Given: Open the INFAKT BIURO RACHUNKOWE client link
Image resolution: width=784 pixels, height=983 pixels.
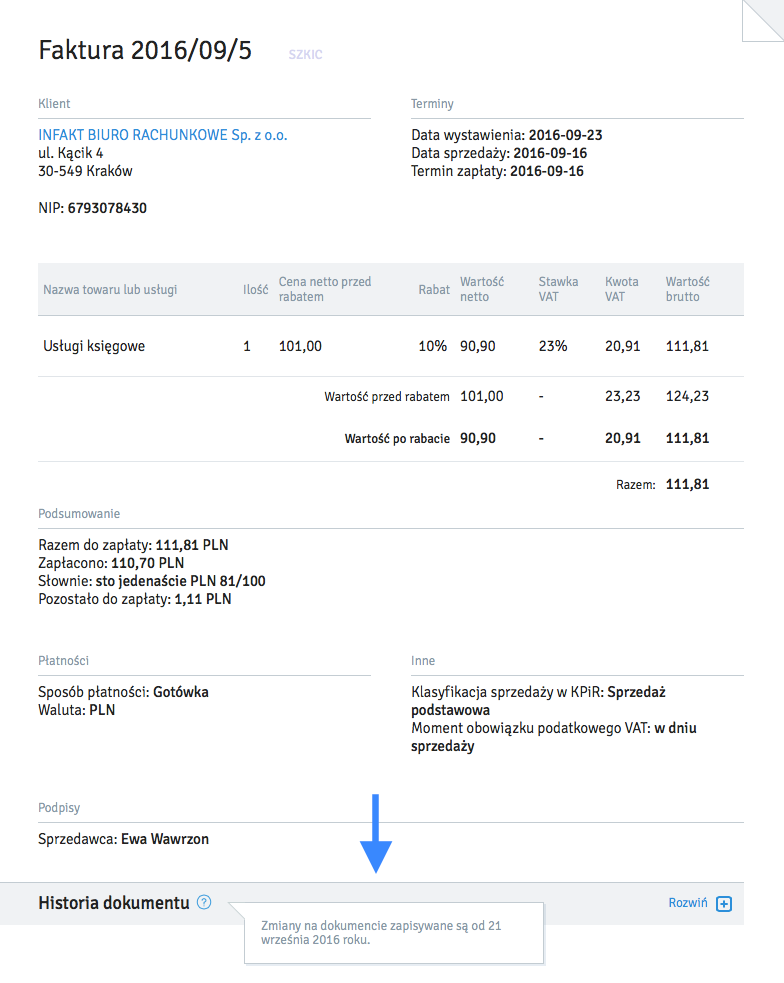Looking at the screenshot, I should pos(162,135).
